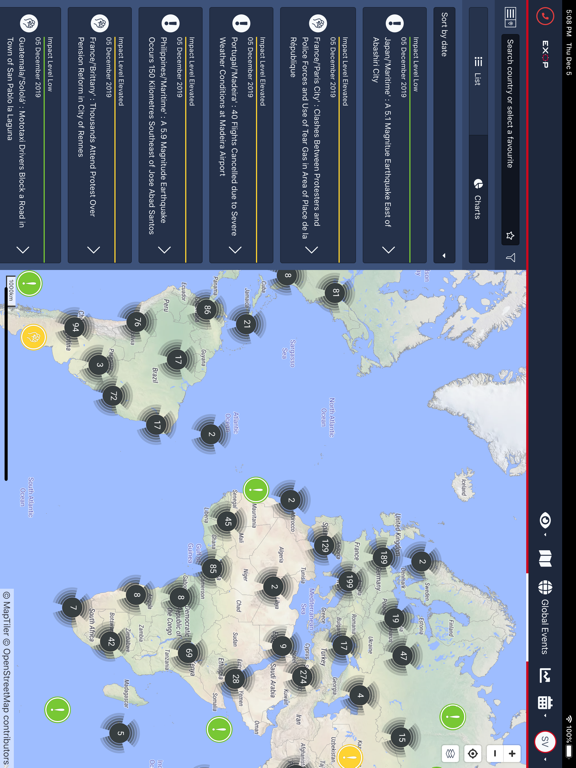
Task: Open the 45 event cluster in West Africa
Action: tap(227, 521)
